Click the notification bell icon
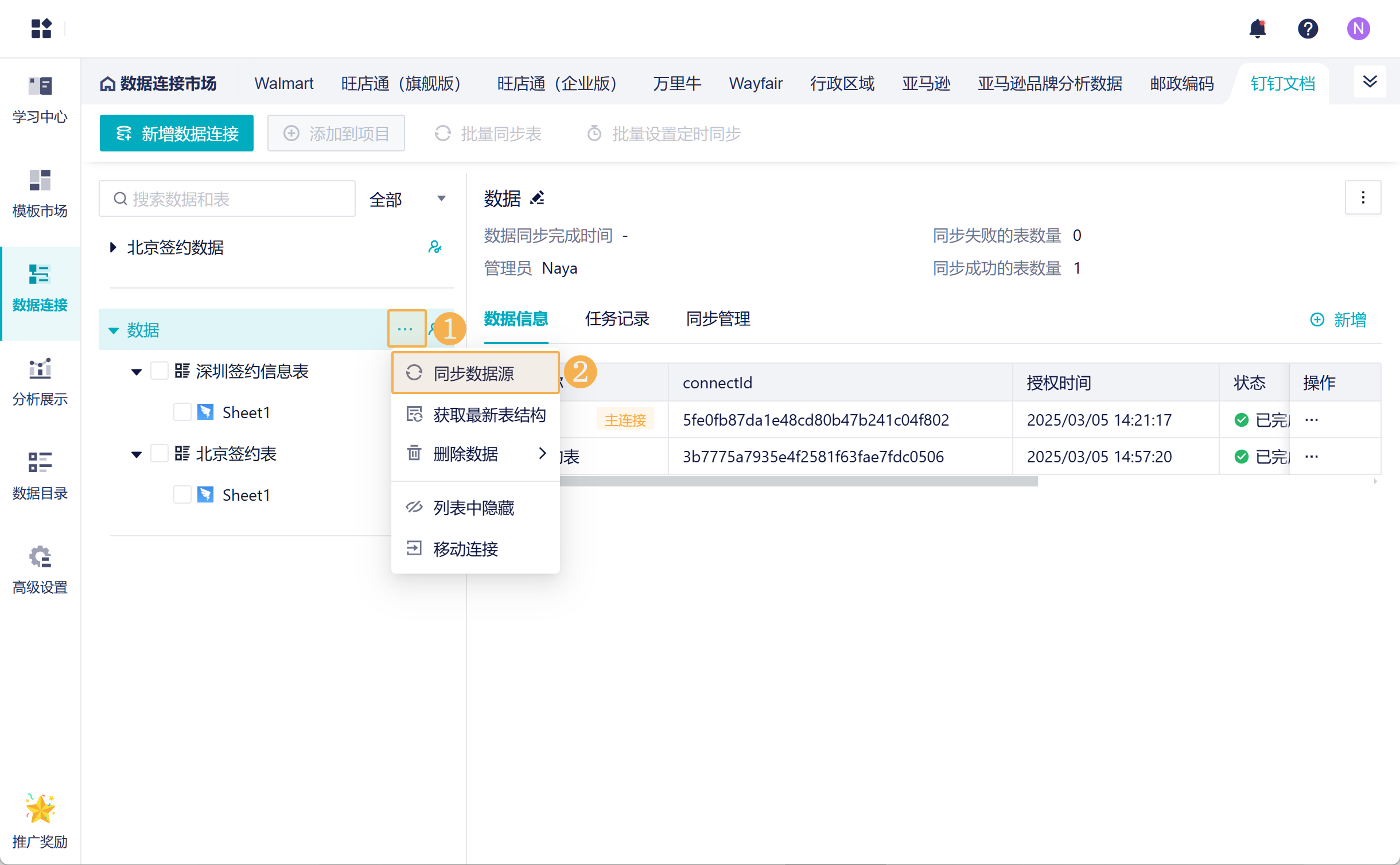 pos(1257,29)
